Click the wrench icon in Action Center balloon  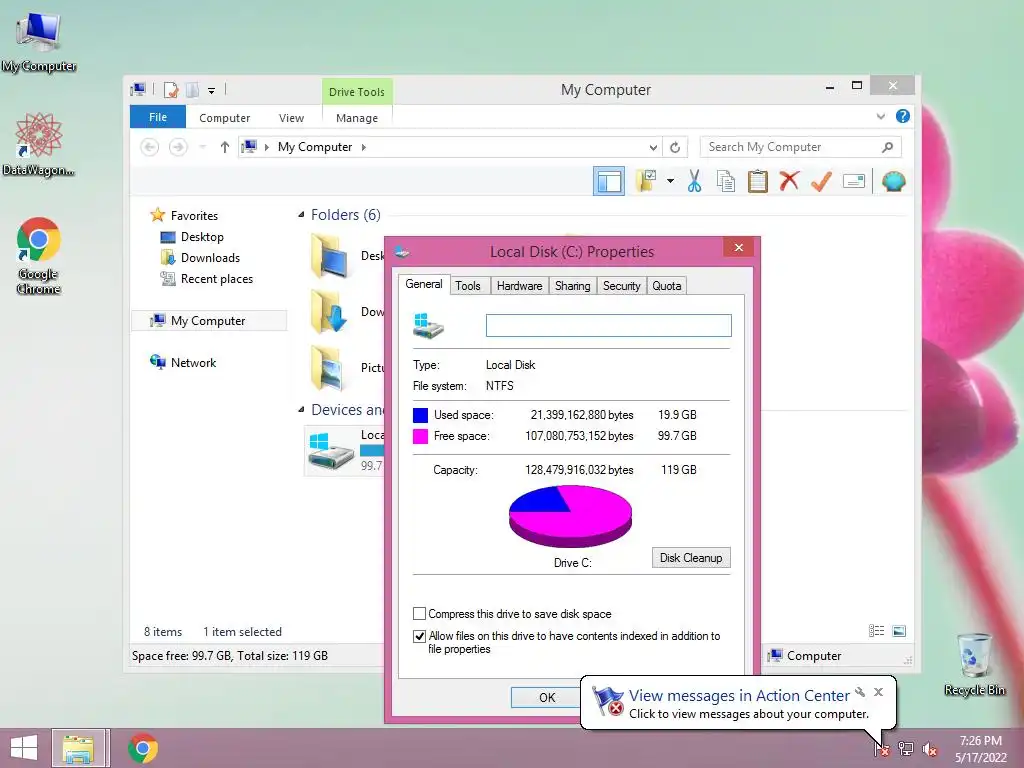pyautogui.click(x=860, y=692)
